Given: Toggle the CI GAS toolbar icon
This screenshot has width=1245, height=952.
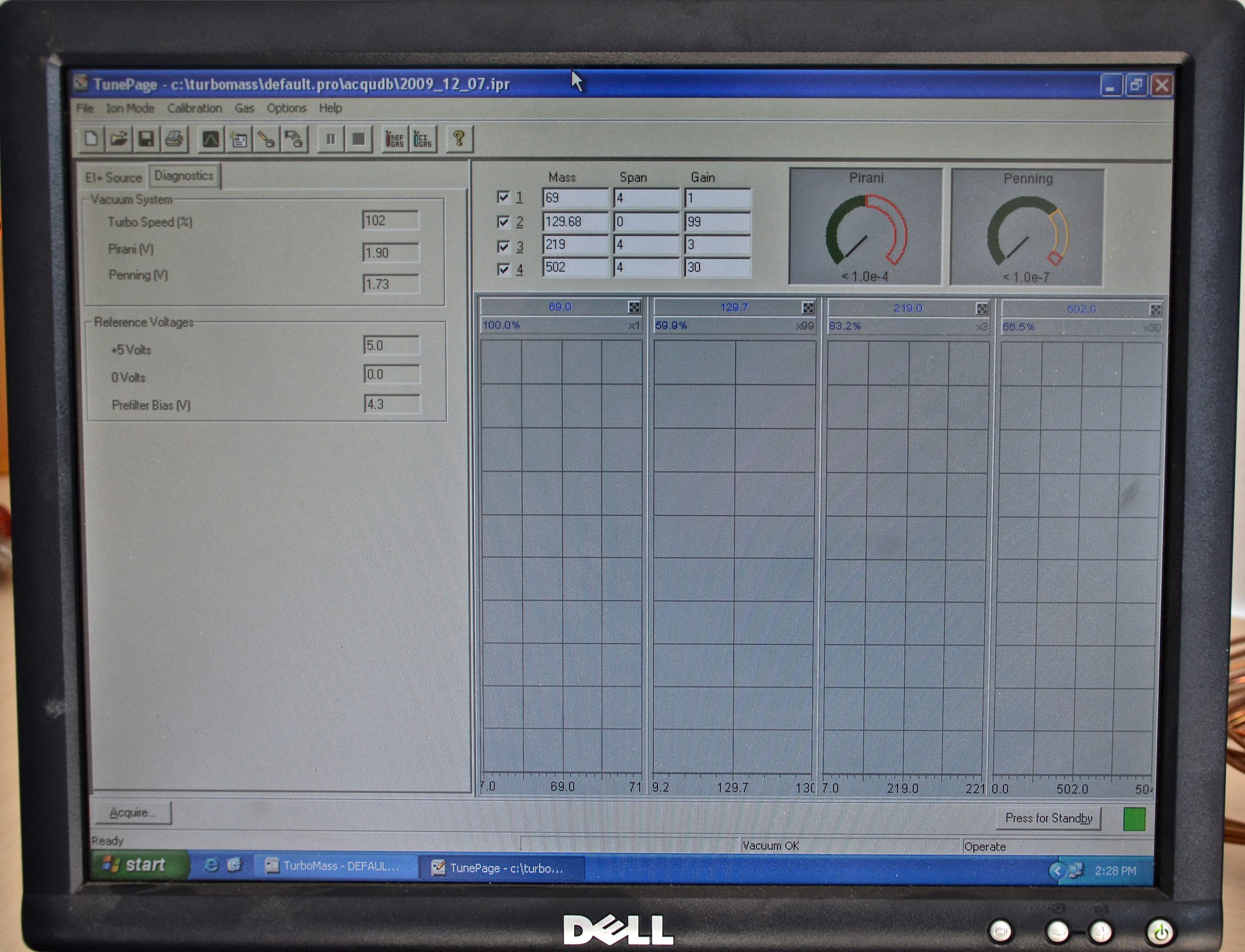Looking at the screenshot, I should (x=423, y=139).
